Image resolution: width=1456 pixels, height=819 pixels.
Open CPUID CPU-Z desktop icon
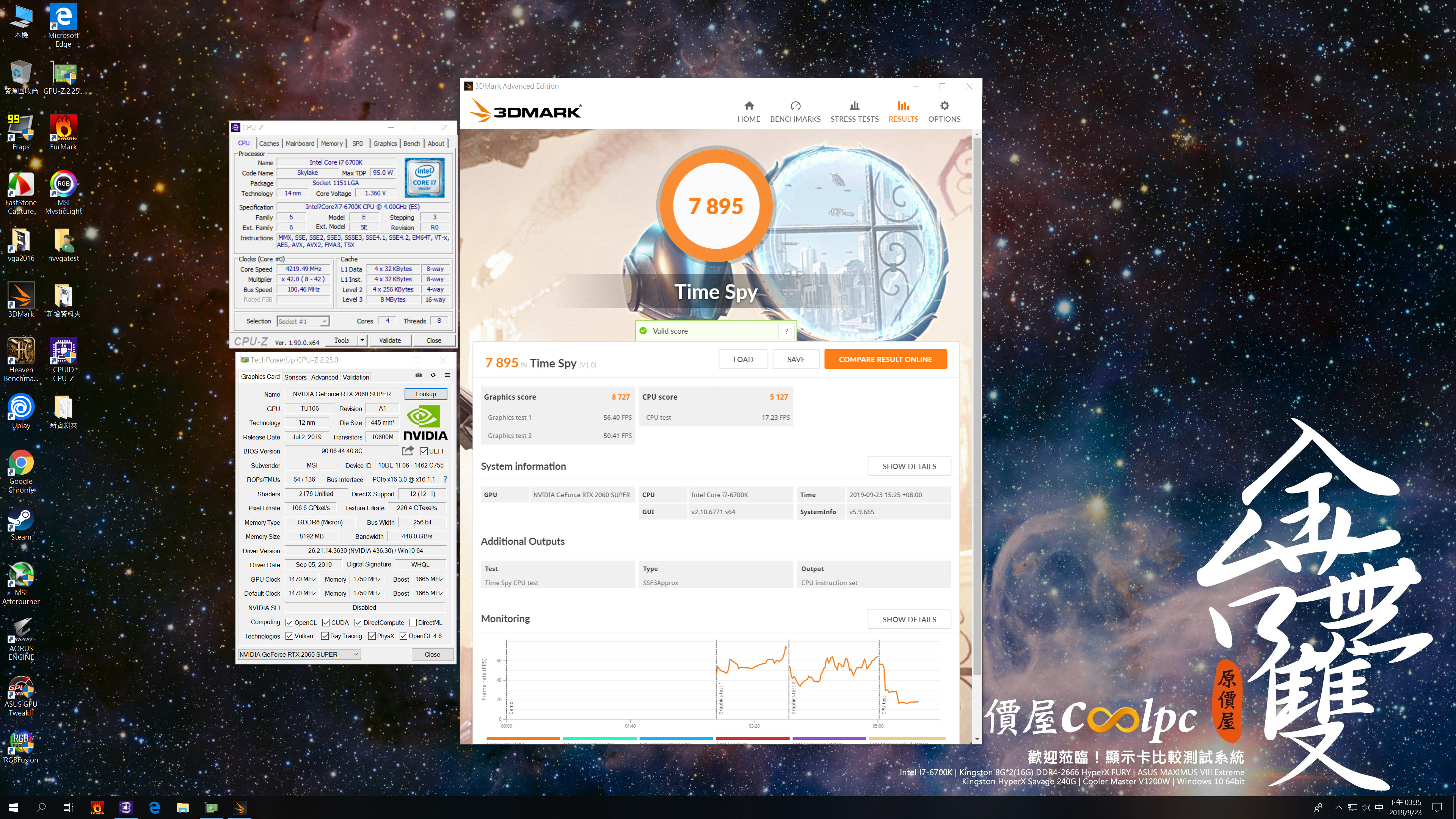point(63,359)
